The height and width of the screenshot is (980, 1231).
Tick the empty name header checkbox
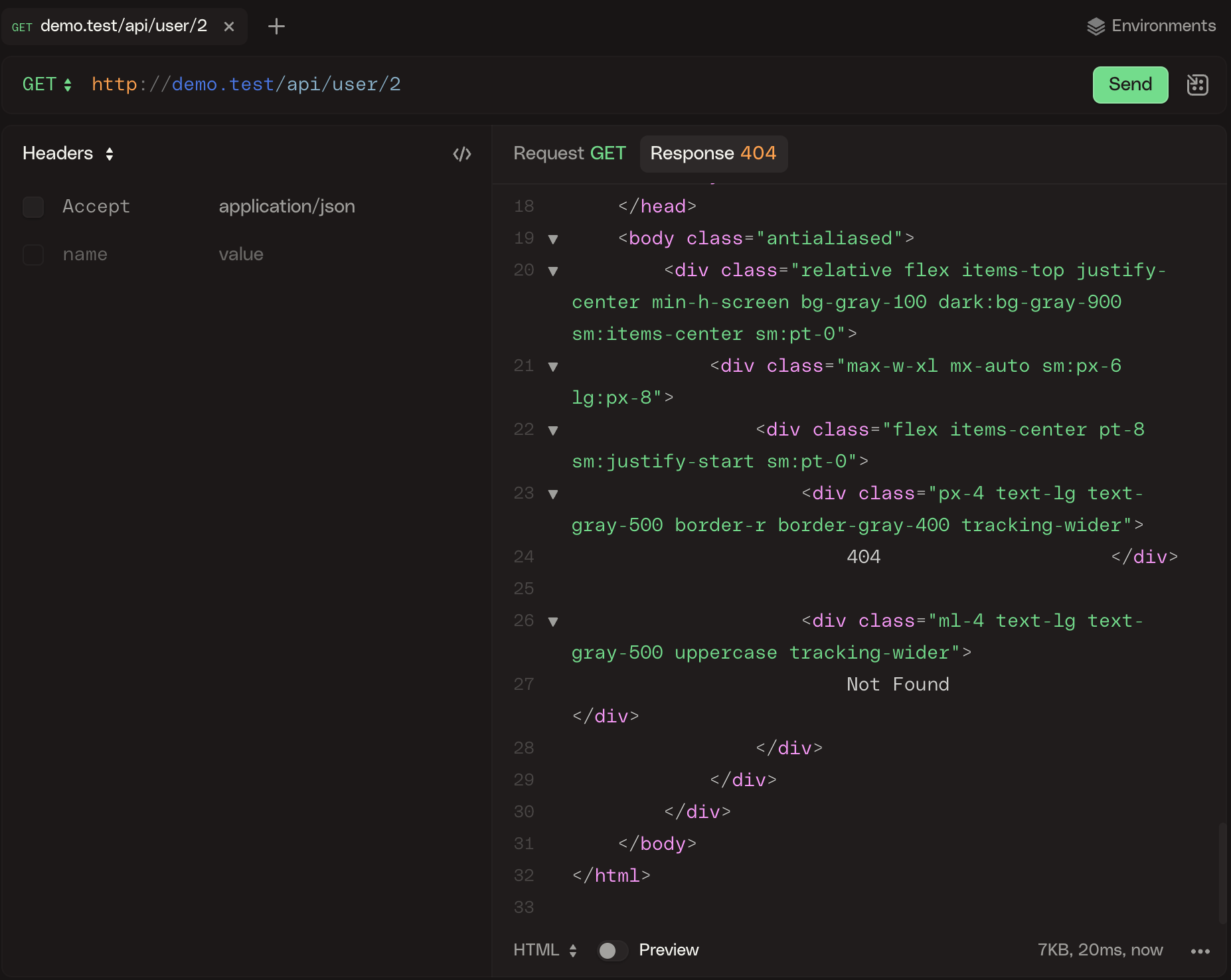(33, 255)
